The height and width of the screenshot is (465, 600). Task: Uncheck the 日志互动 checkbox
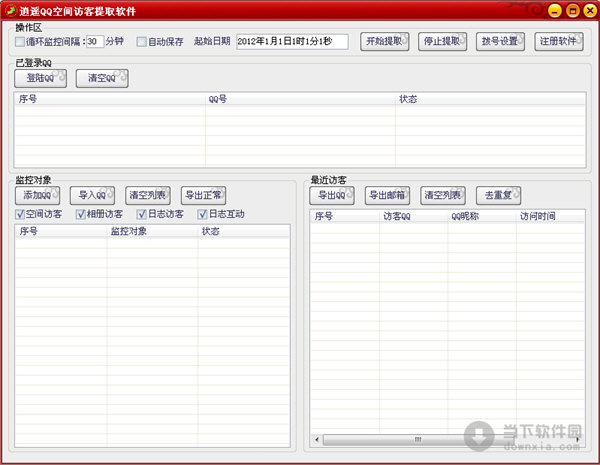tap(203, 214)
